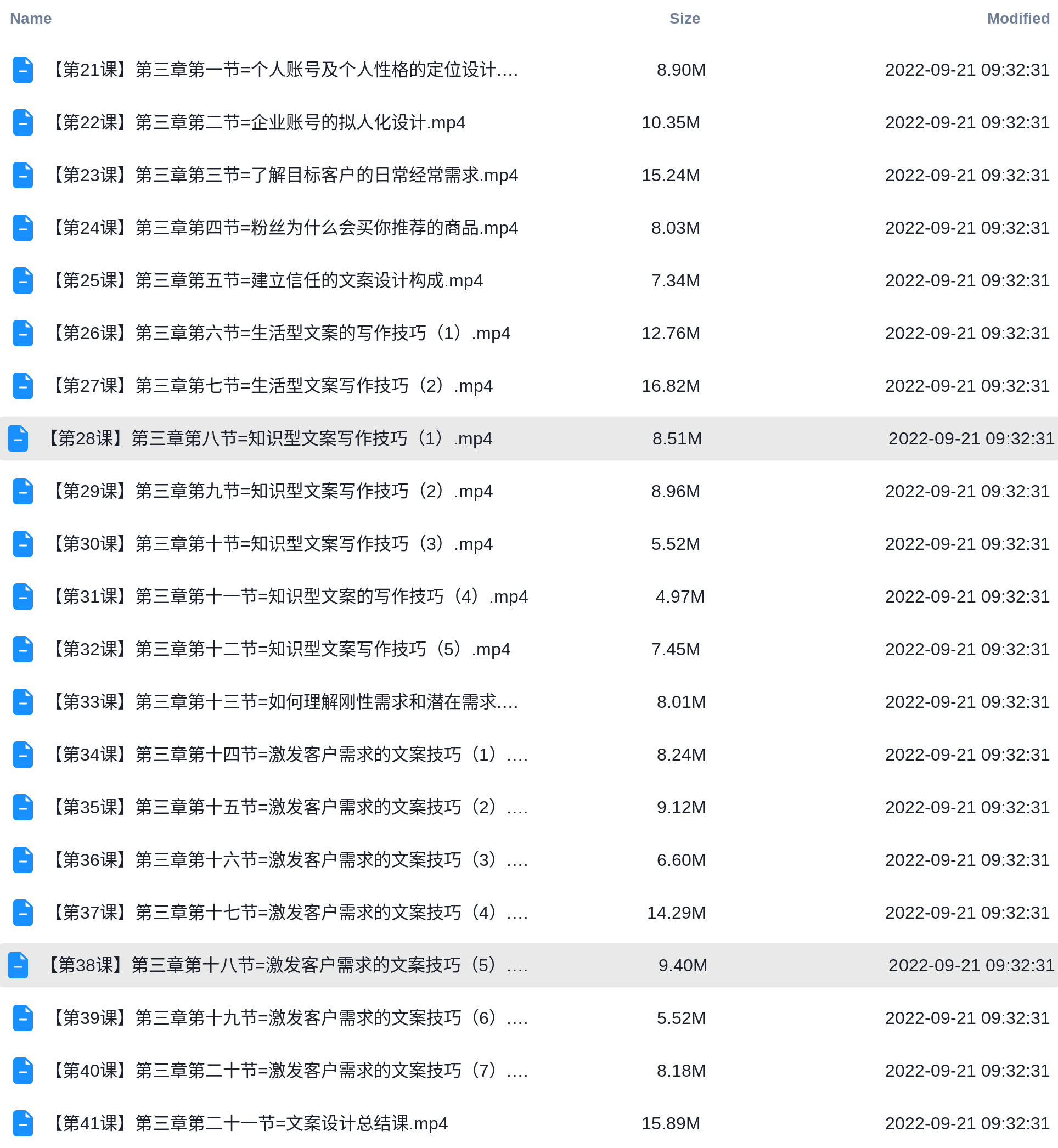Click the file icon for 第32课
The image size is (1058, 1148).
pos(23,649)
